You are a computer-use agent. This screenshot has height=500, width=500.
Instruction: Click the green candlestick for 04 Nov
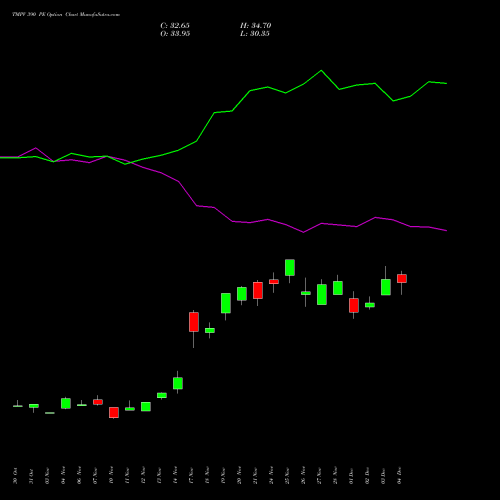click(x=66, y=403)
